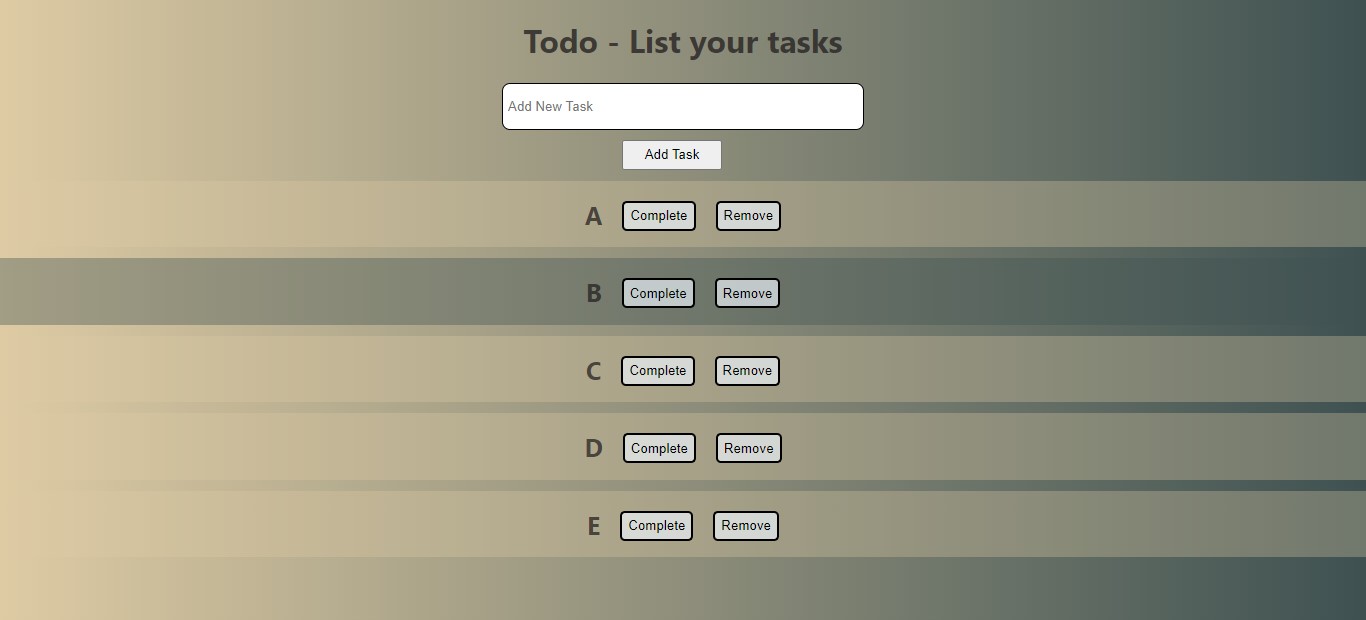The height and width of the screenshot is (620, 1366).
Task: Click the Add Task button
Action: (671, 154)
